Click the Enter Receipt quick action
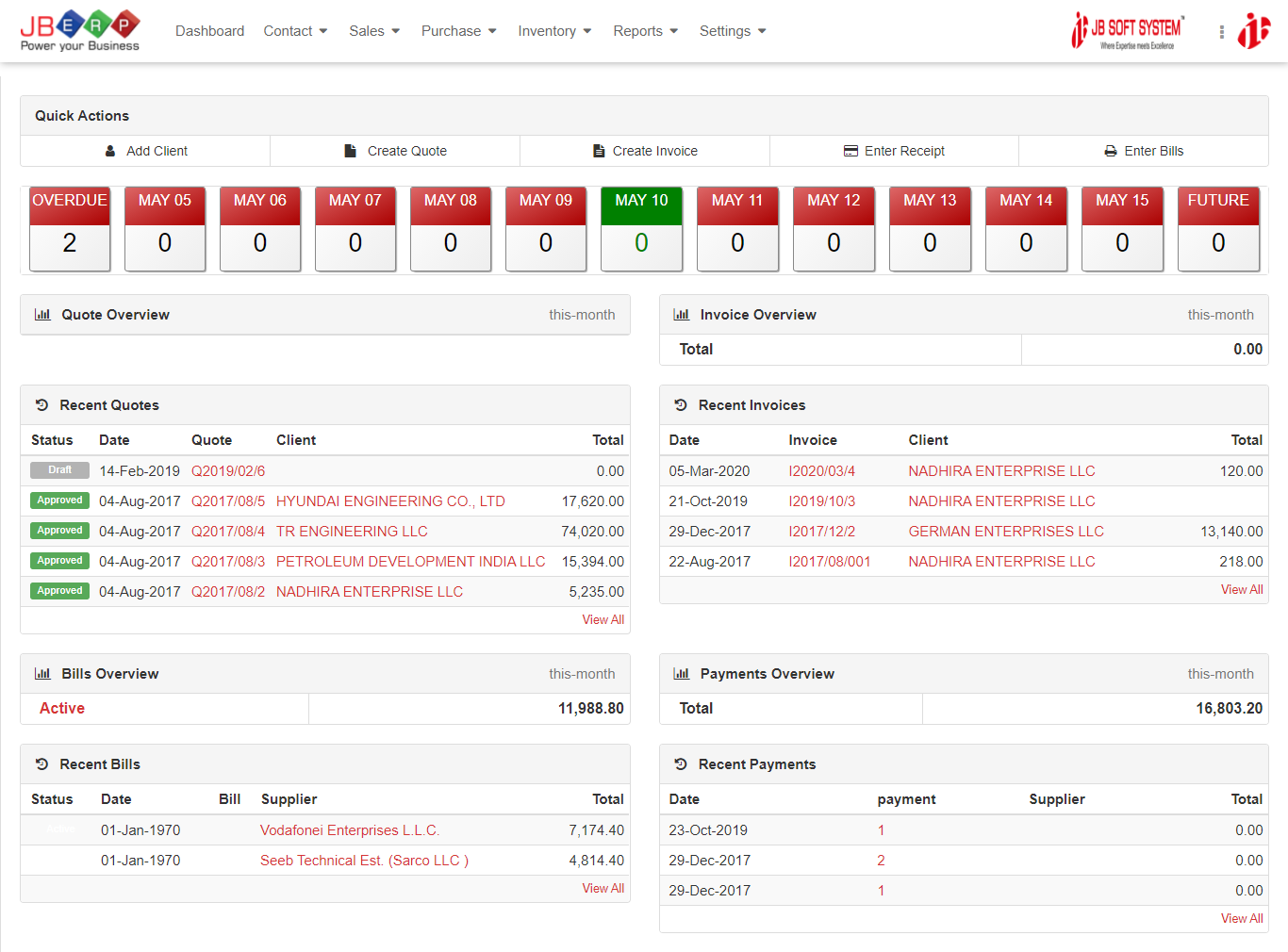 pos(894,151)
